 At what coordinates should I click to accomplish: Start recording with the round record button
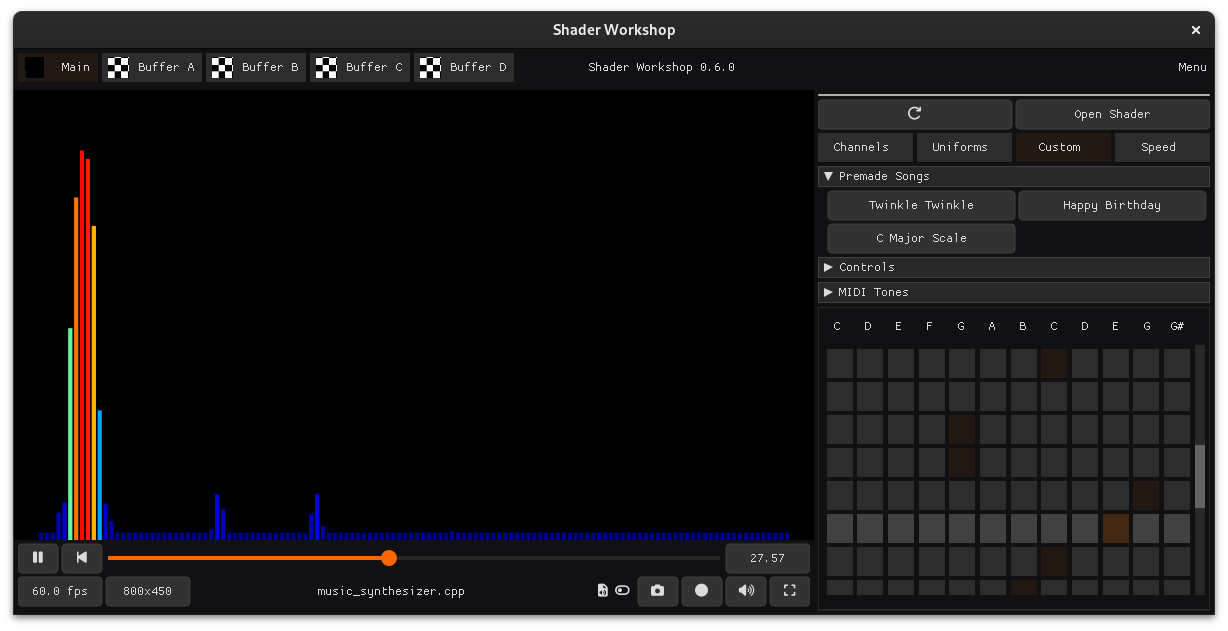(x=701, y=591)
